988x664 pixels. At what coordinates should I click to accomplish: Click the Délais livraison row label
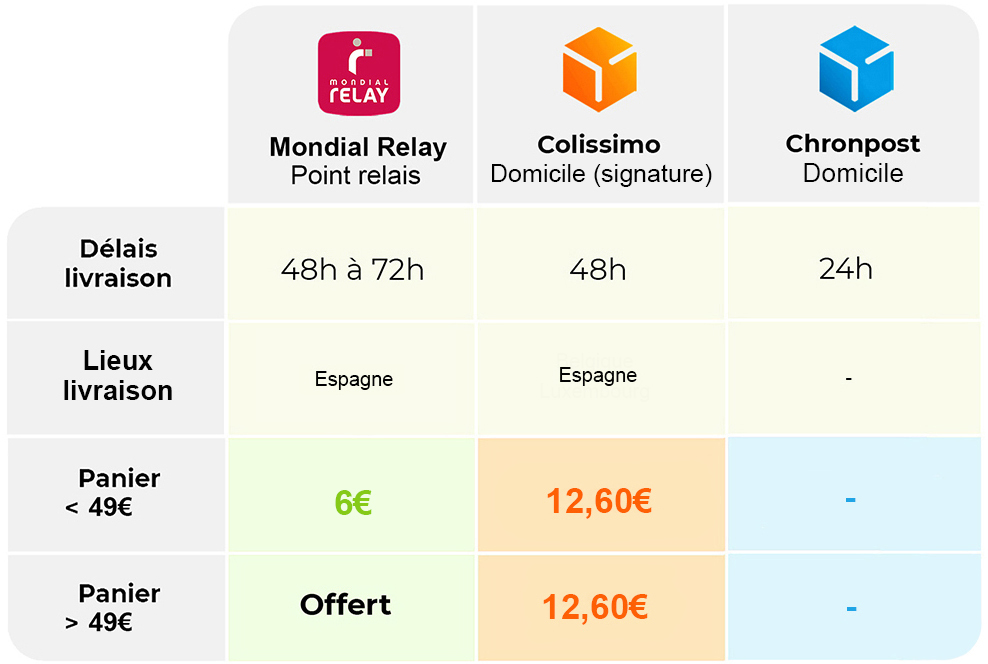[x=118, y=264]
